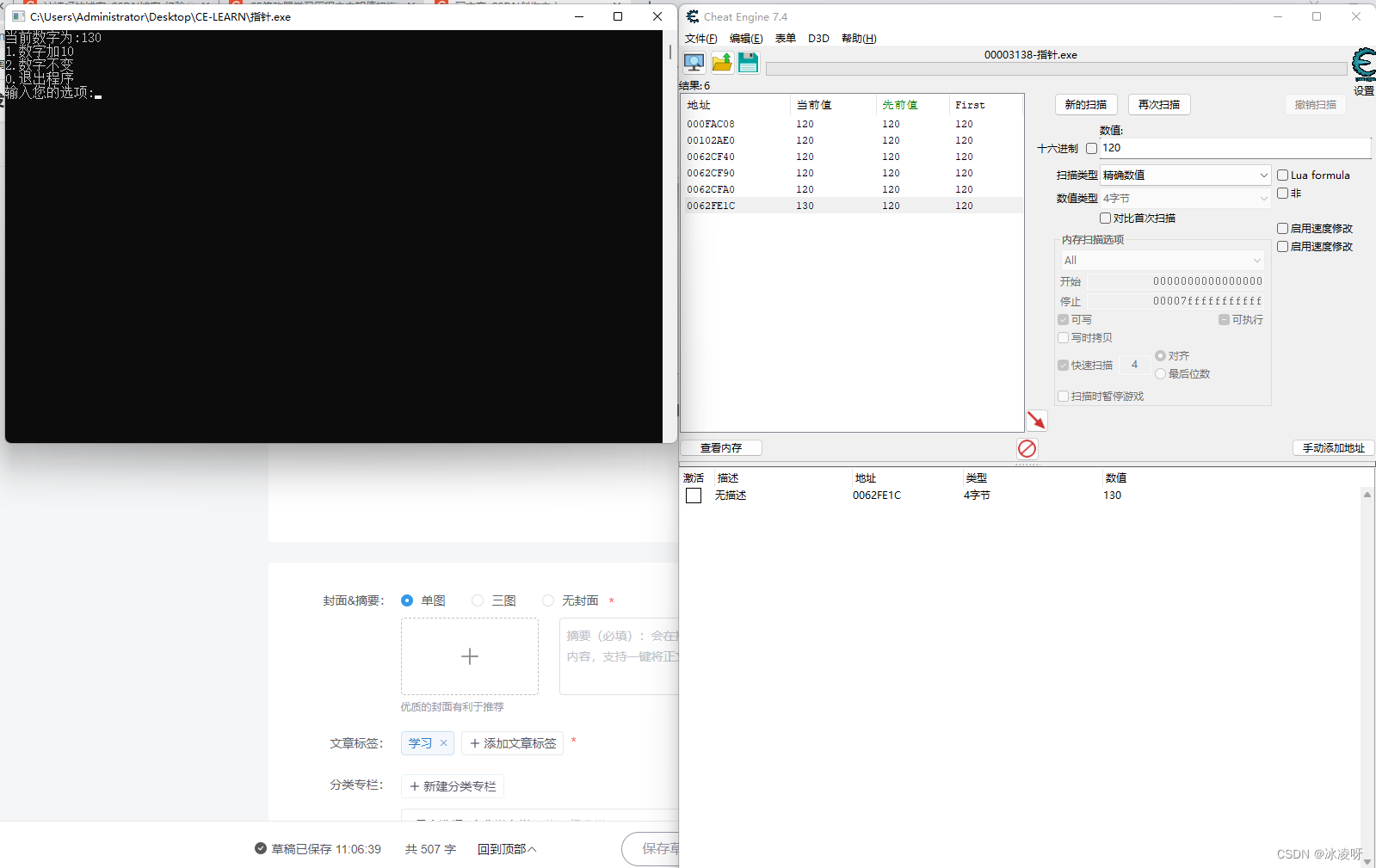This screenshot has height=868, width=1376.
Task: Click 无描述 description in address list
Action: [x=731, y=496]
